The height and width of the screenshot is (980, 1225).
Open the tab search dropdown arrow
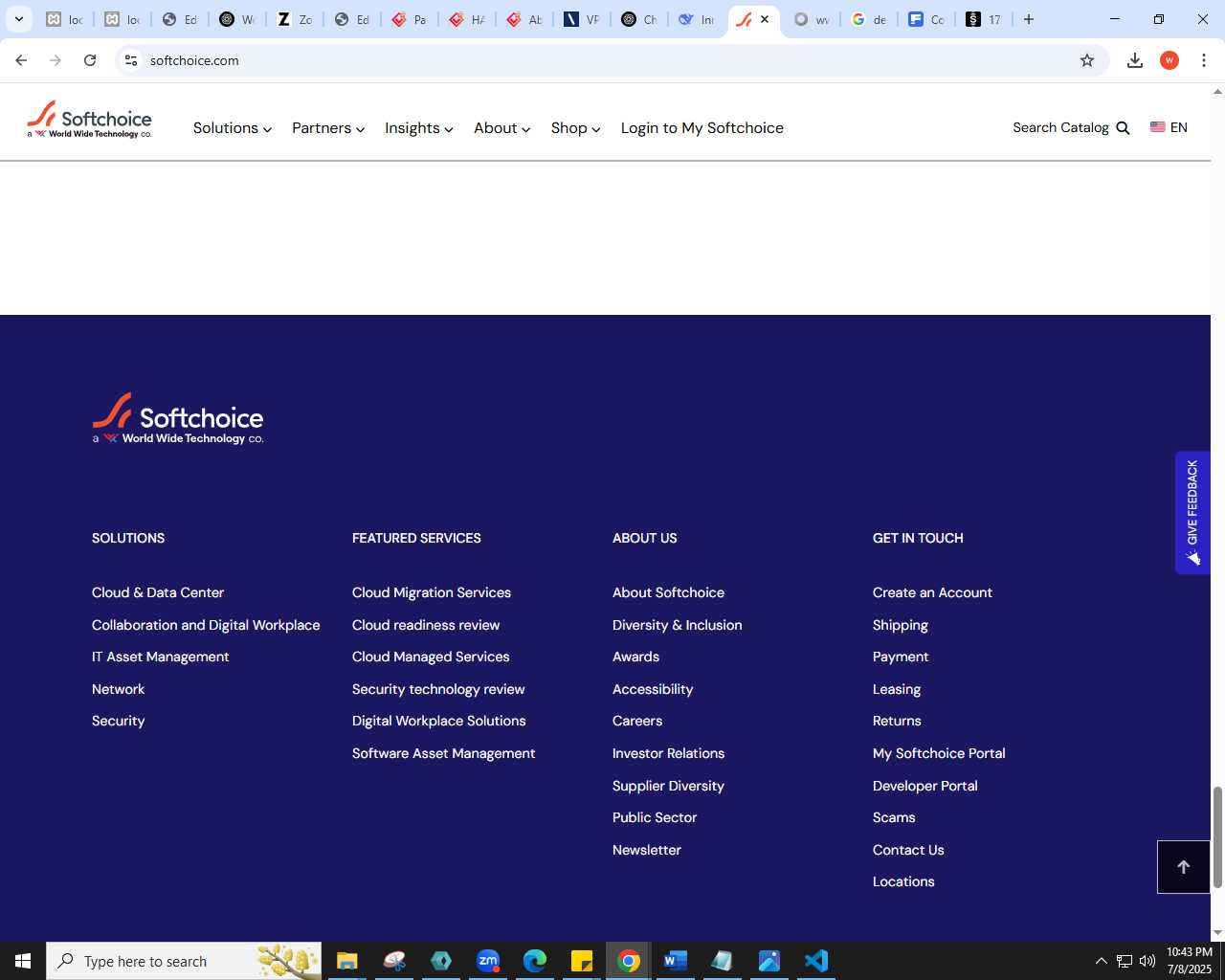[18, 19]
